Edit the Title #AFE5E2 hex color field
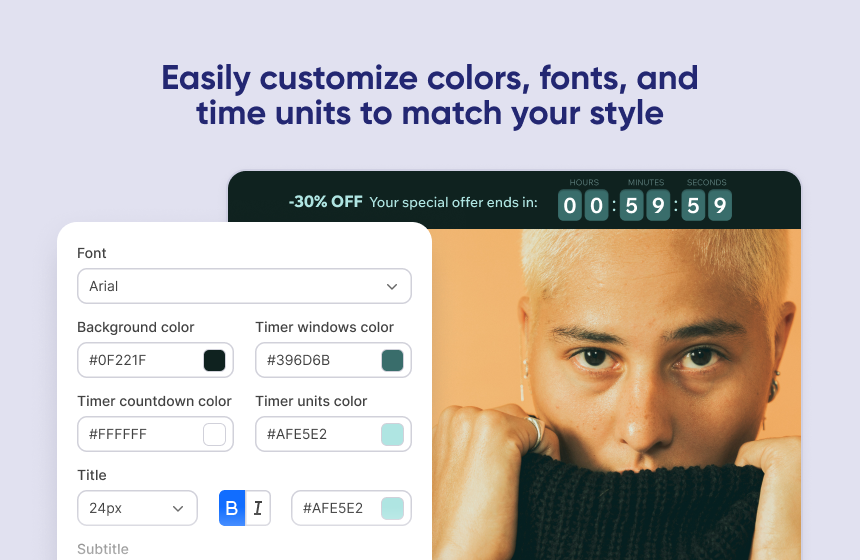 pyautogui.click(x=351, y=508)
